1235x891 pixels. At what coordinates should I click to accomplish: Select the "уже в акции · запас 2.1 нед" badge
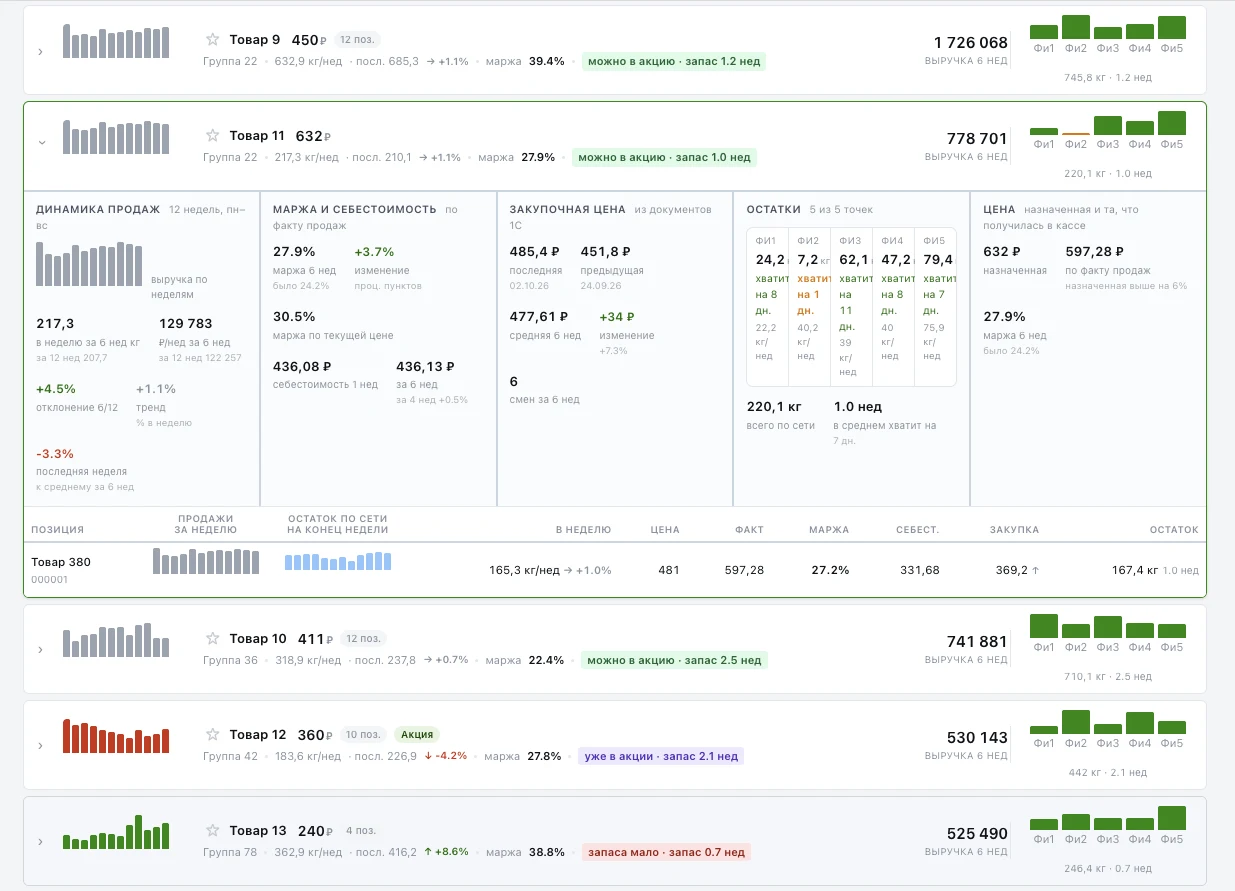(660, 756)
